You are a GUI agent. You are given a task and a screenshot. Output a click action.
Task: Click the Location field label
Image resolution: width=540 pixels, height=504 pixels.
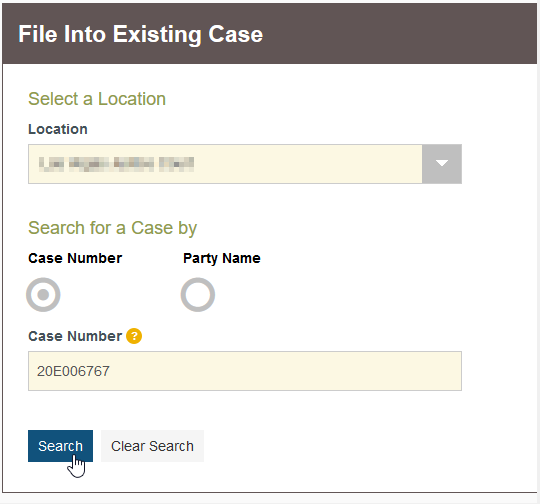(58, 129)
